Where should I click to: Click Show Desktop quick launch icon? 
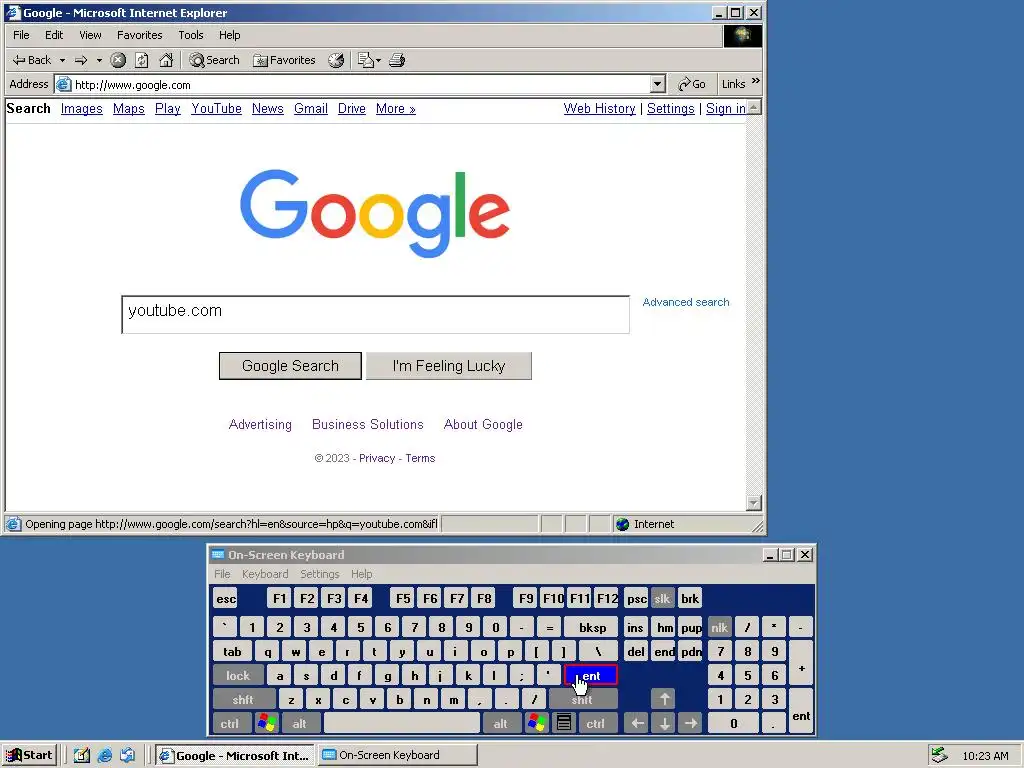pyautogui.click(x=82, y=756)
